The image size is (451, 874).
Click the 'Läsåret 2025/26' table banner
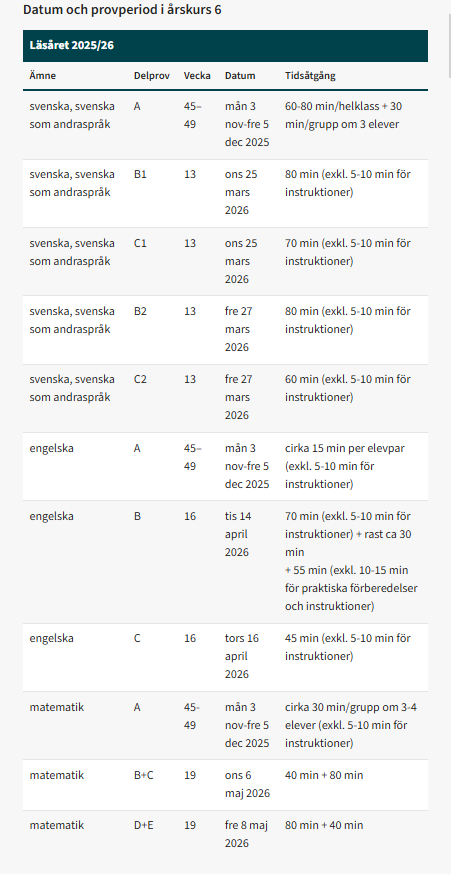[x=225, y=46]
